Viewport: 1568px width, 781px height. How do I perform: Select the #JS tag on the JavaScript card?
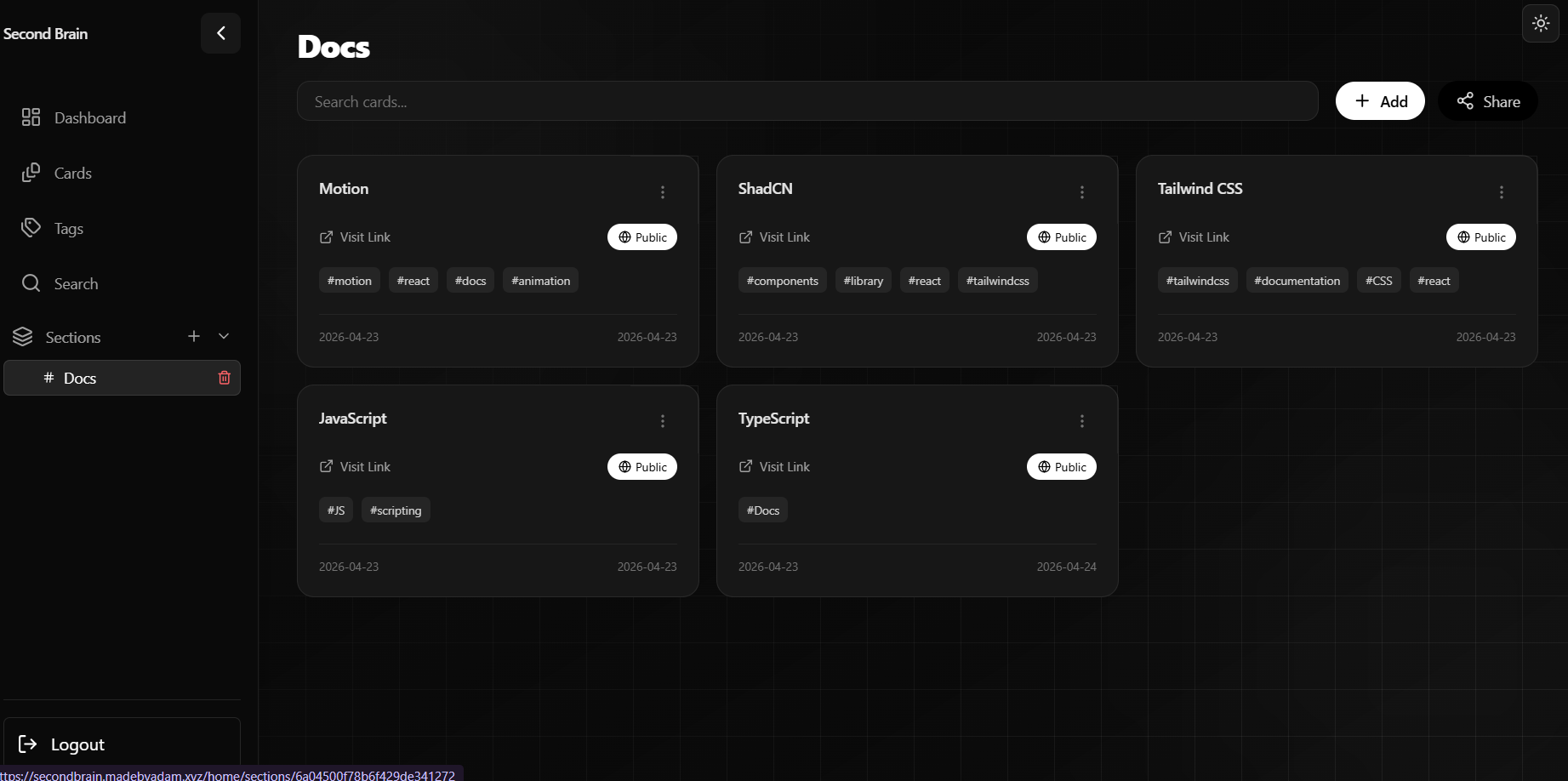point(336,510)
